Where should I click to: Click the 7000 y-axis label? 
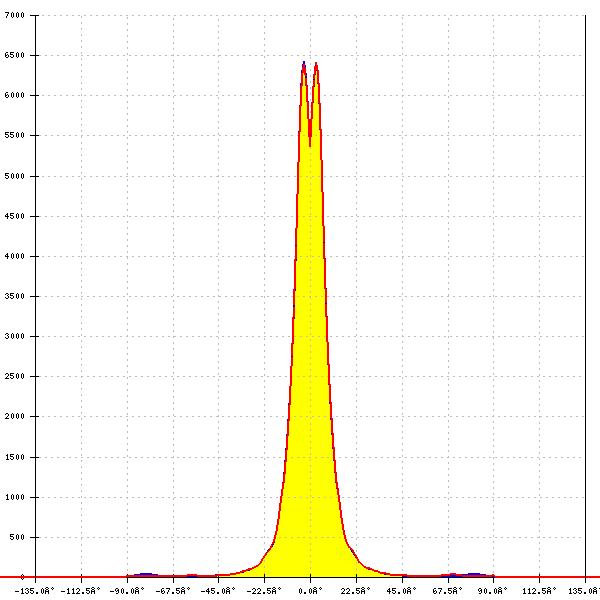[x=15, y=15]
